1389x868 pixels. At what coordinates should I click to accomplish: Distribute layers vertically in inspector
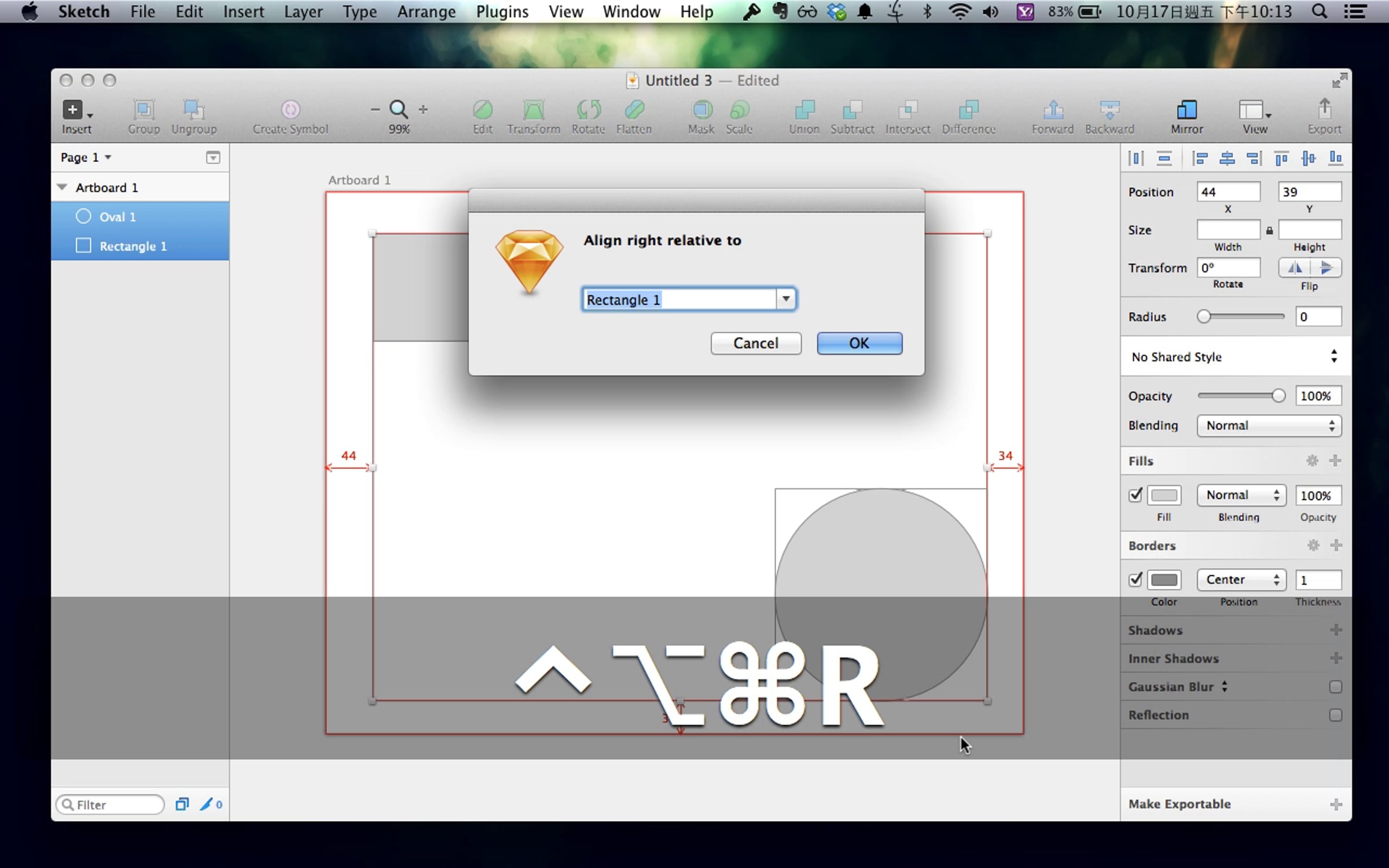1164,158
